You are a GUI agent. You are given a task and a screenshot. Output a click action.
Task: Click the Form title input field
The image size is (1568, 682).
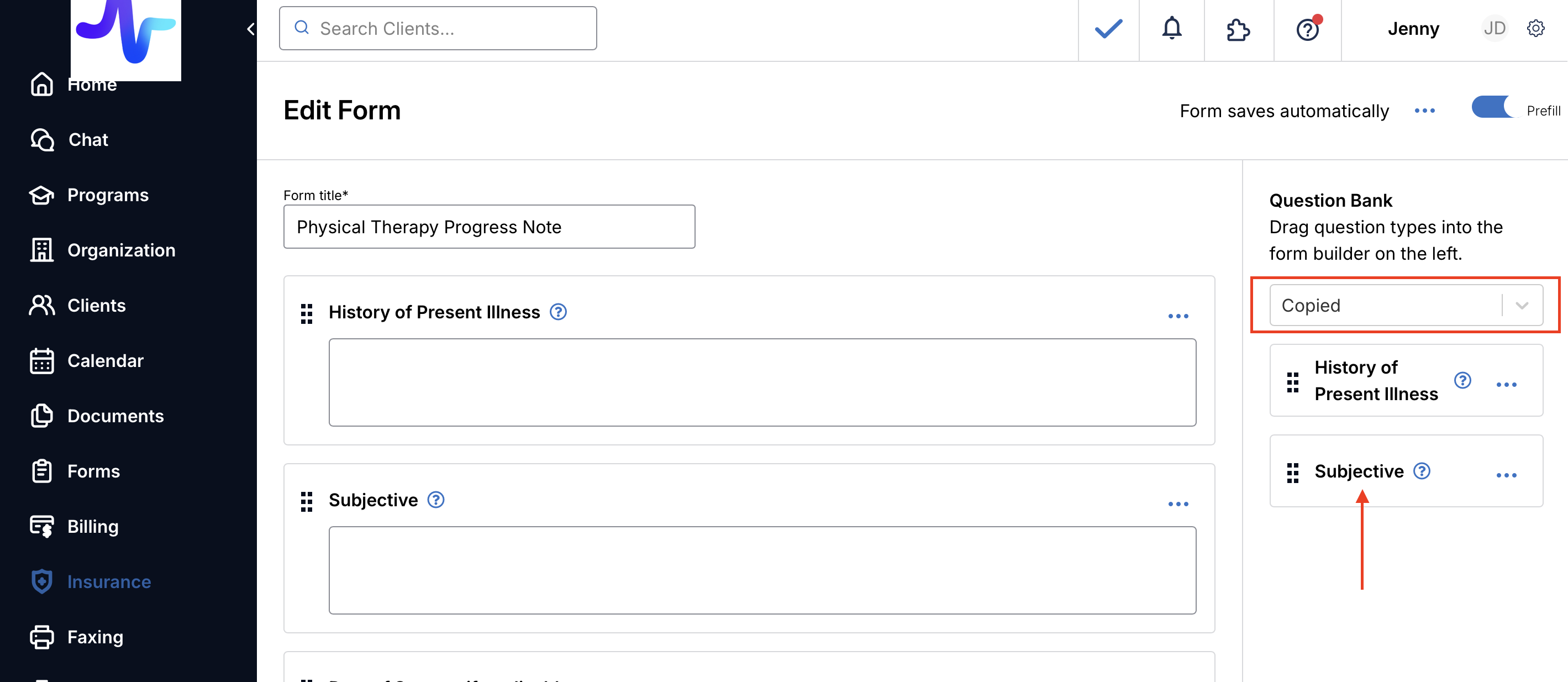pos(489,227)
